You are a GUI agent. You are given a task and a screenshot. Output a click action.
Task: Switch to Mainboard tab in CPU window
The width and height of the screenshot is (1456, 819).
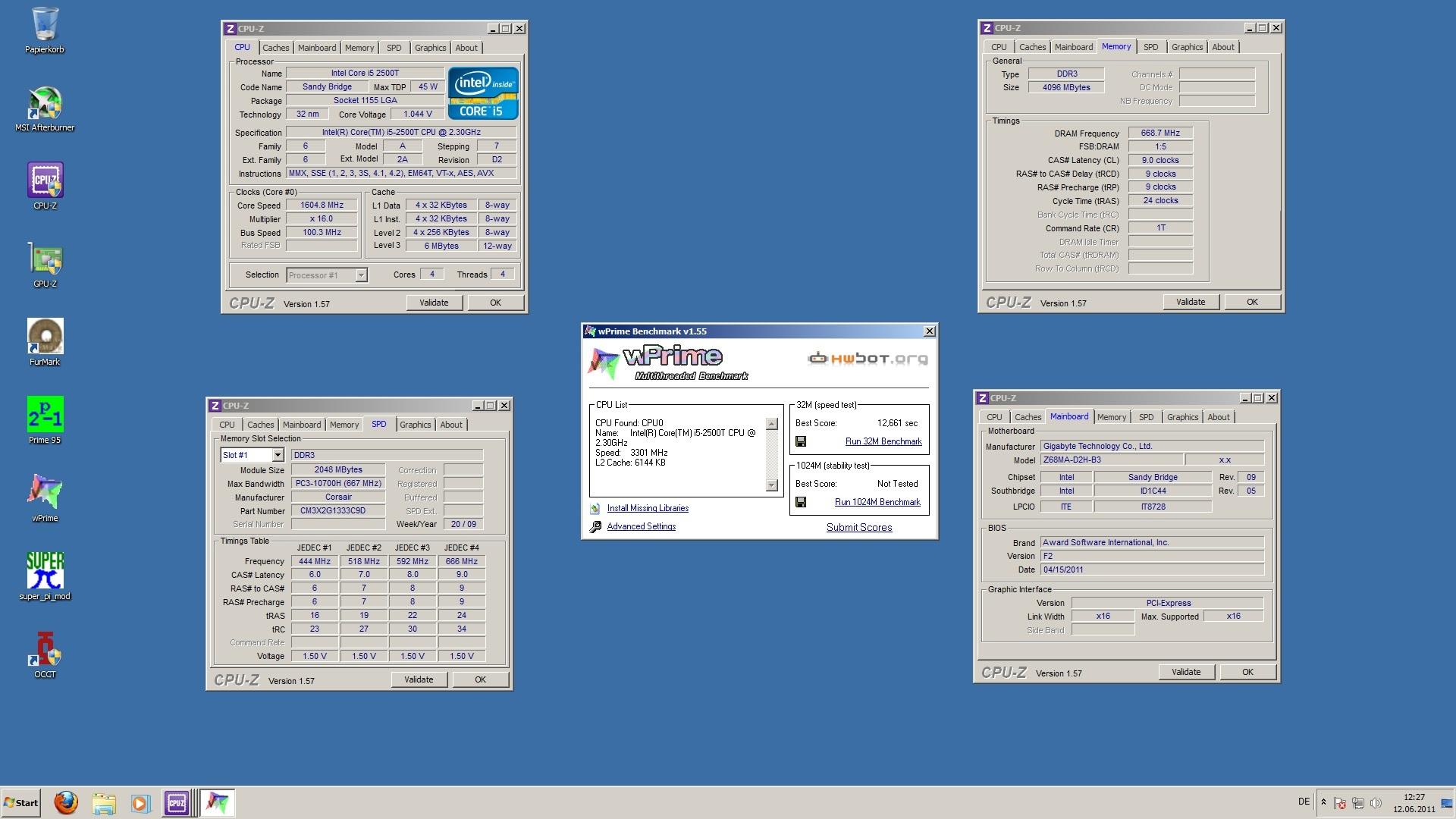[317, 48]
